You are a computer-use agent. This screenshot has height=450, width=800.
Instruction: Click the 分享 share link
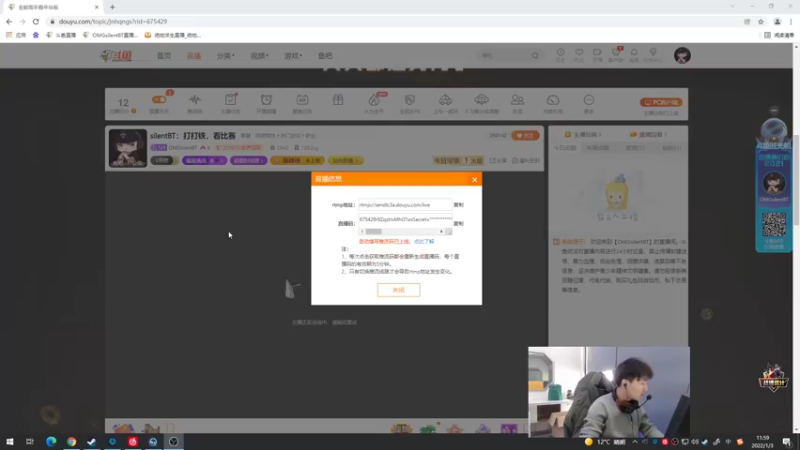click(x=498, y=161)
